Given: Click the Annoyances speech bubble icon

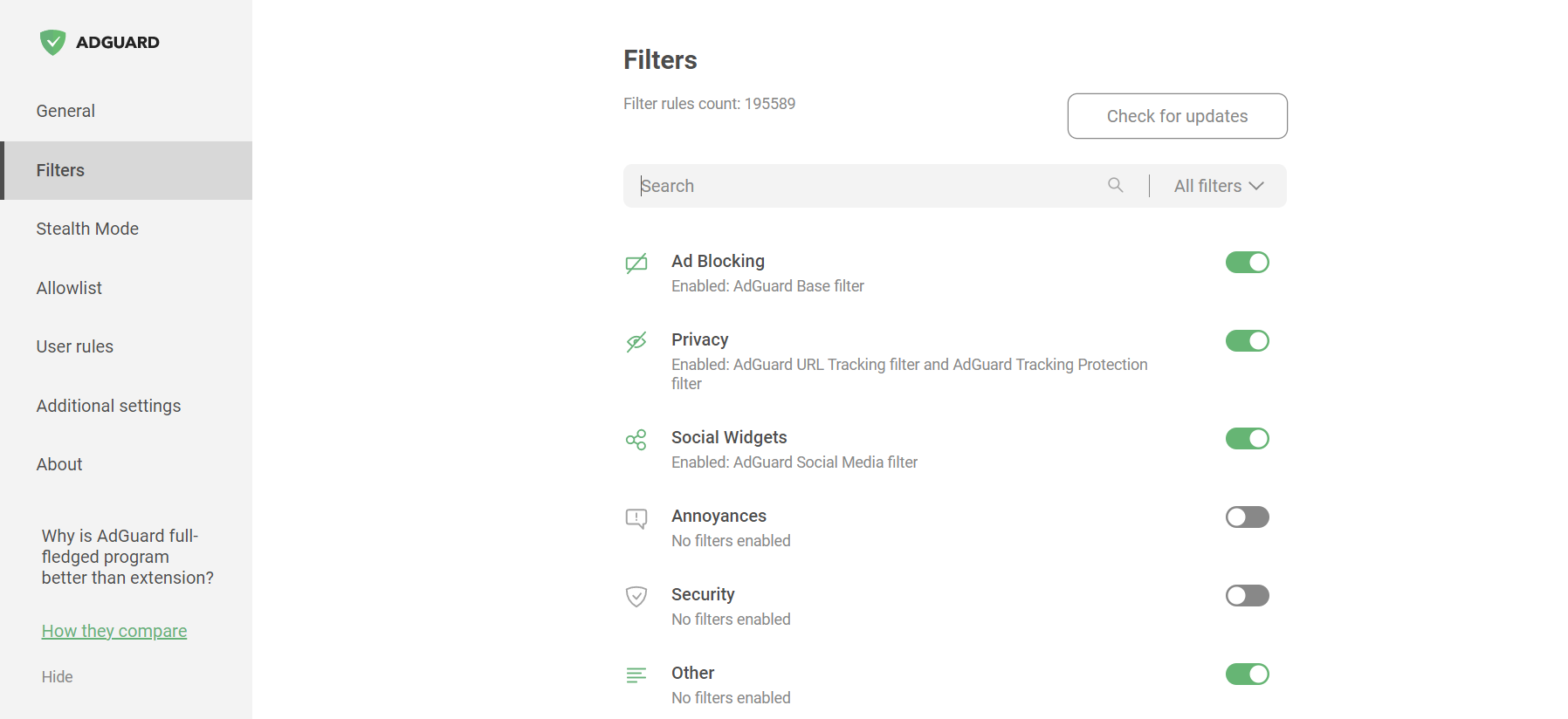Looking at the screenshot, I should 636,518.
